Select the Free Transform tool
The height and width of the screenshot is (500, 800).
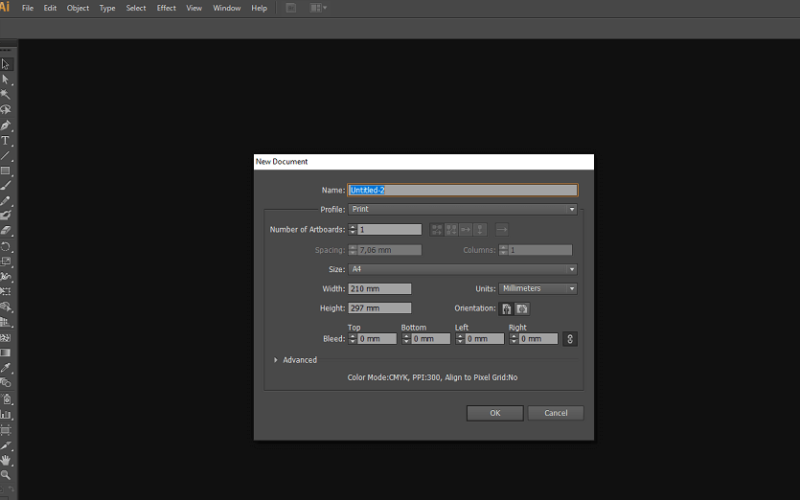pyautogui.click(x=6, y=291)
